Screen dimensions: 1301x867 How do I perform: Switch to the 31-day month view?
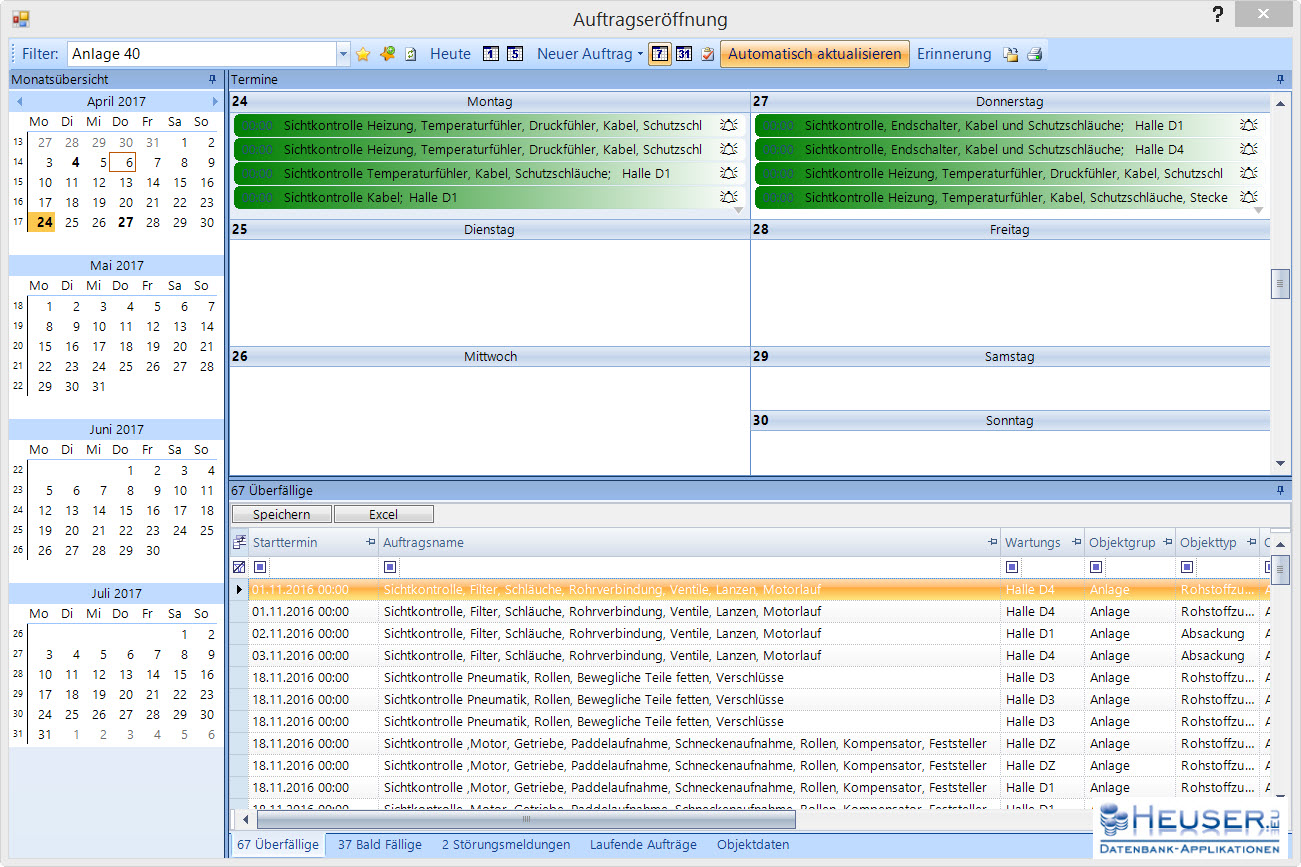pyautogui.click(x=683, y=54)
